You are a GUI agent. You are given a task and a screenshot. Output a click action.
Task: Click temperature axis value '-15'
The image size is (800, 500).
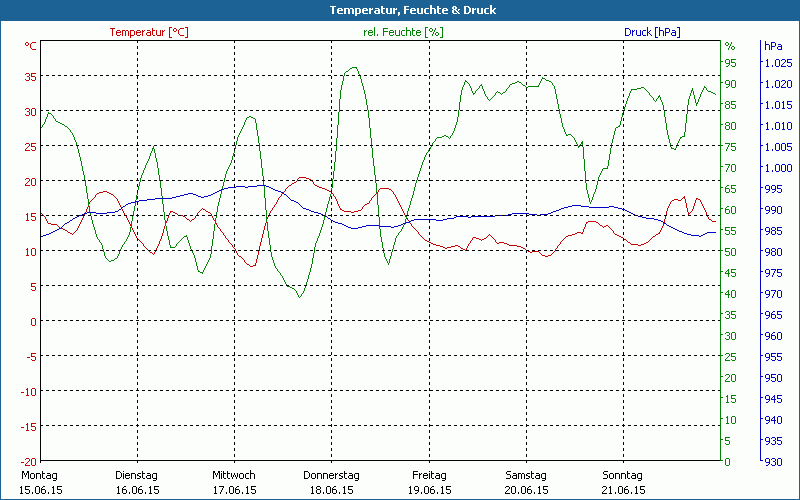[29, 427]
